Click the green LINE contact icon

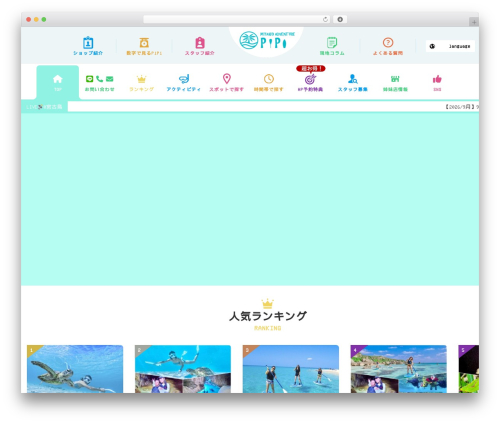click(x=89, y=79)
